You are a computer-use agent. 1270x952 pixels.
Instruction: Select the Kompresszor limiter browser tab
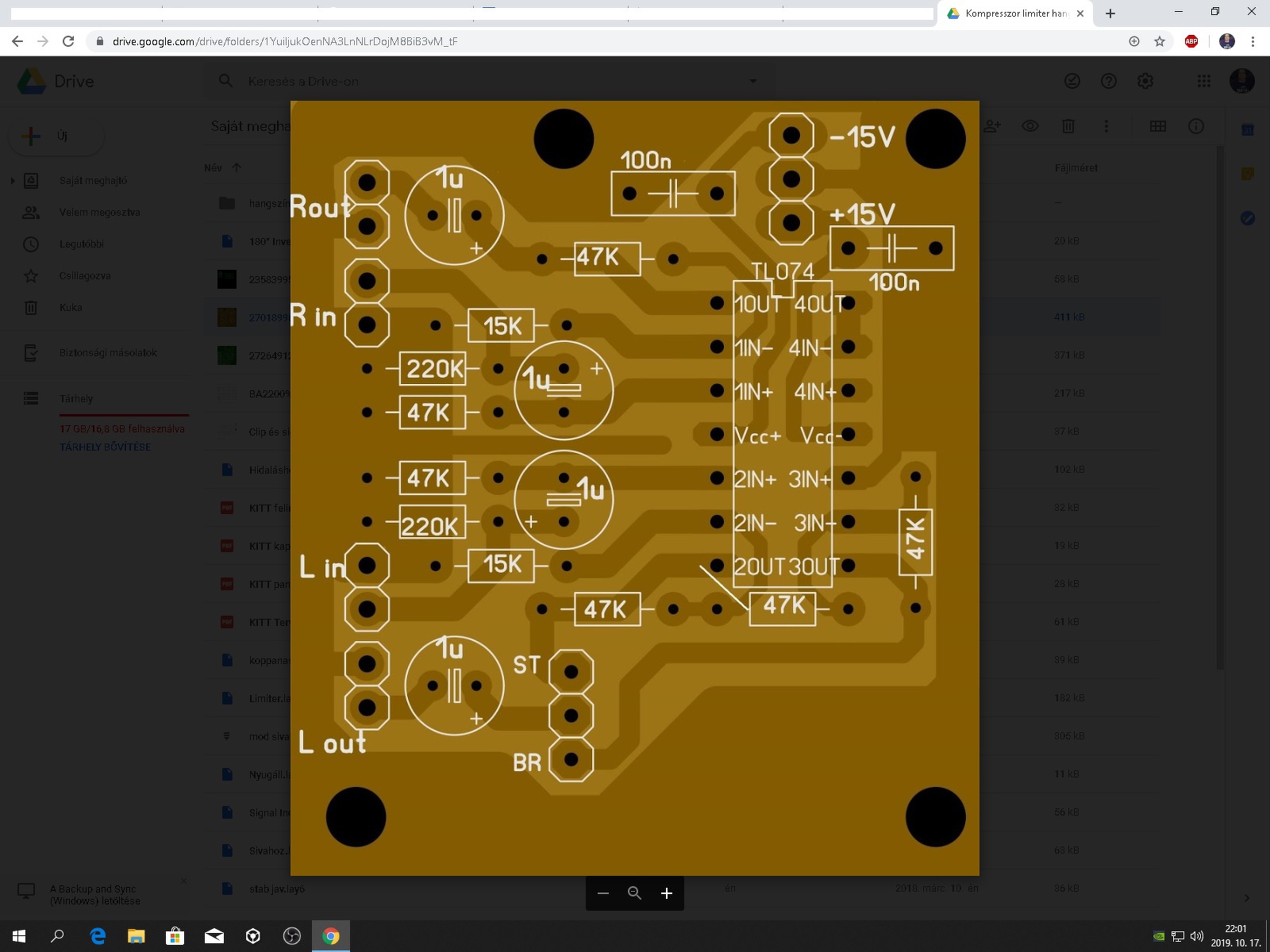(x=1016, y=13)
